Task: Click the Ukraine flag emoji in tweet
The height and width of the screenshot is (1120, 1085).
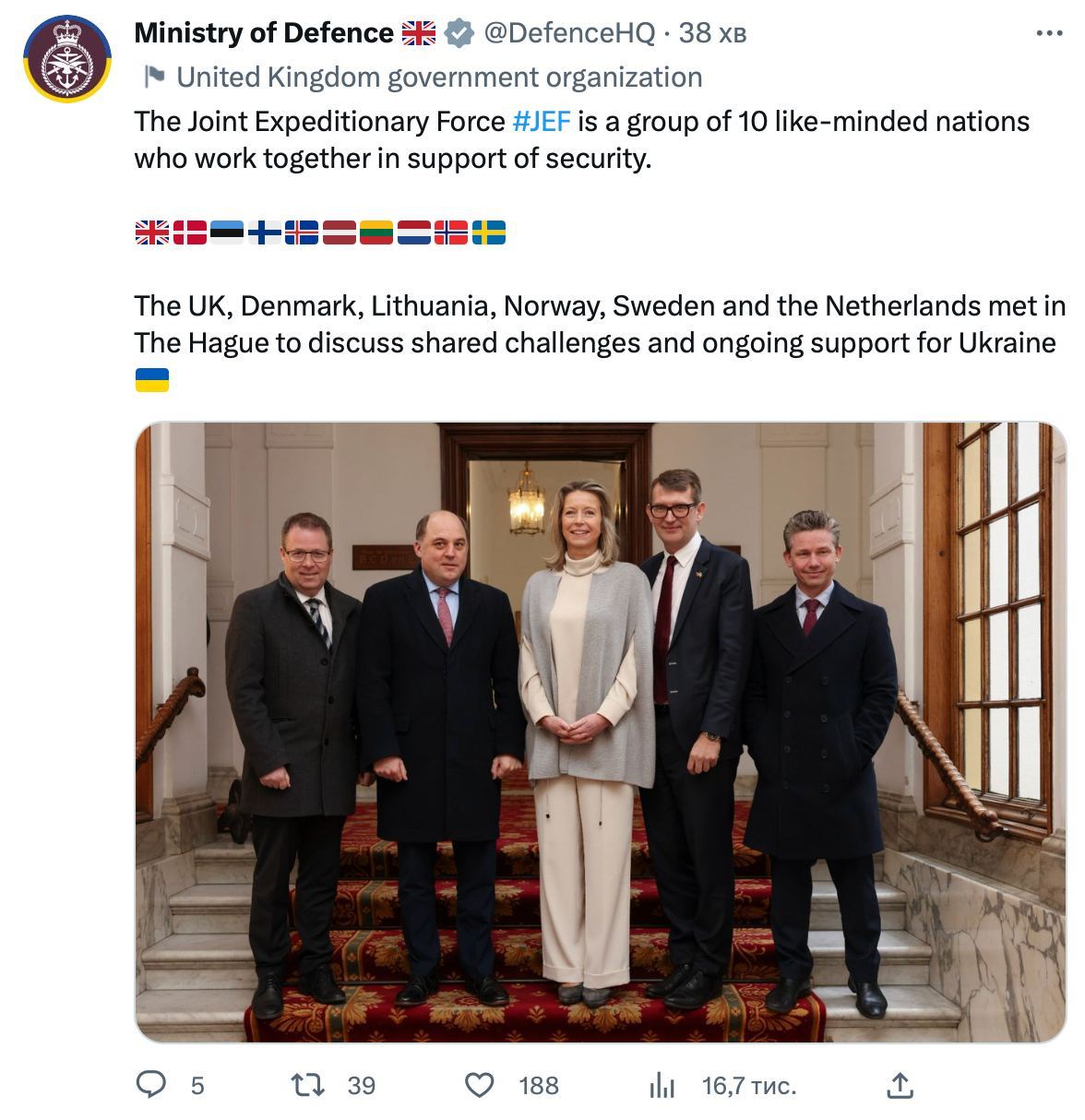Action: tap(152, 379)
